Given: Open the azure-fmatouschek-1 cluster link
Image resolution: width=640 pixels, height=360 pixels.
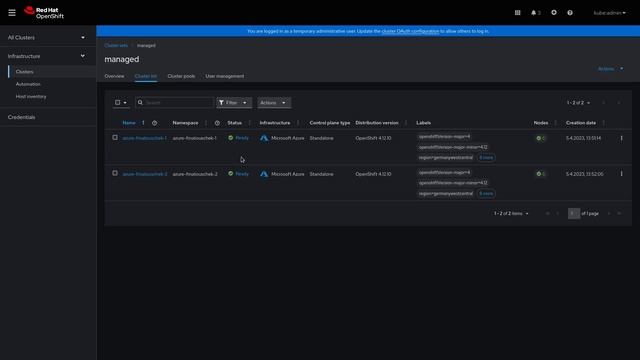Looking at the screenshot, I should [144, 138].
